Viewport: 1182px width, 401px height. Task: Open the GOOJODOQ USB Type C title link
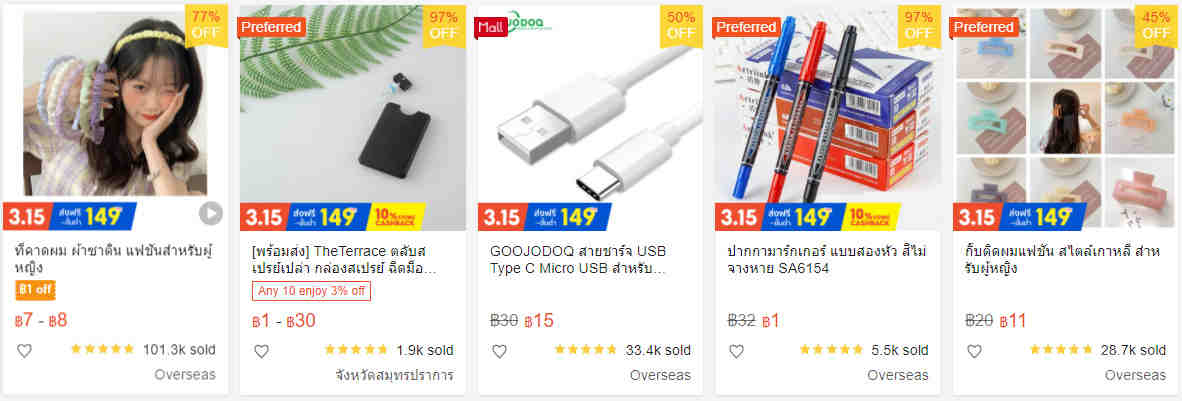[x=577, y=259]
